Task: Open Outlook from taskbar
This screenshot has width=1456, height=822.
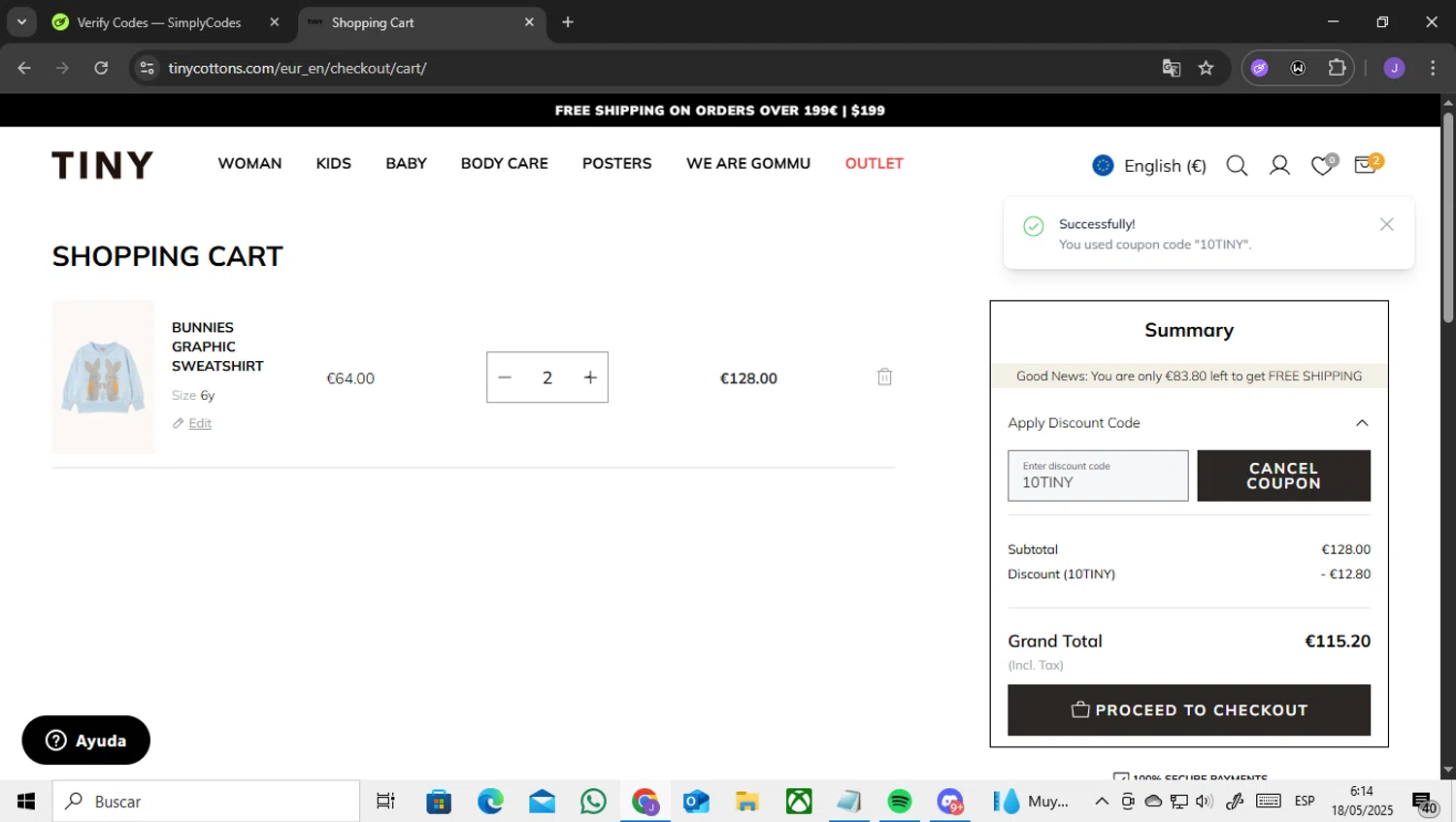Action: click(696, 802)
